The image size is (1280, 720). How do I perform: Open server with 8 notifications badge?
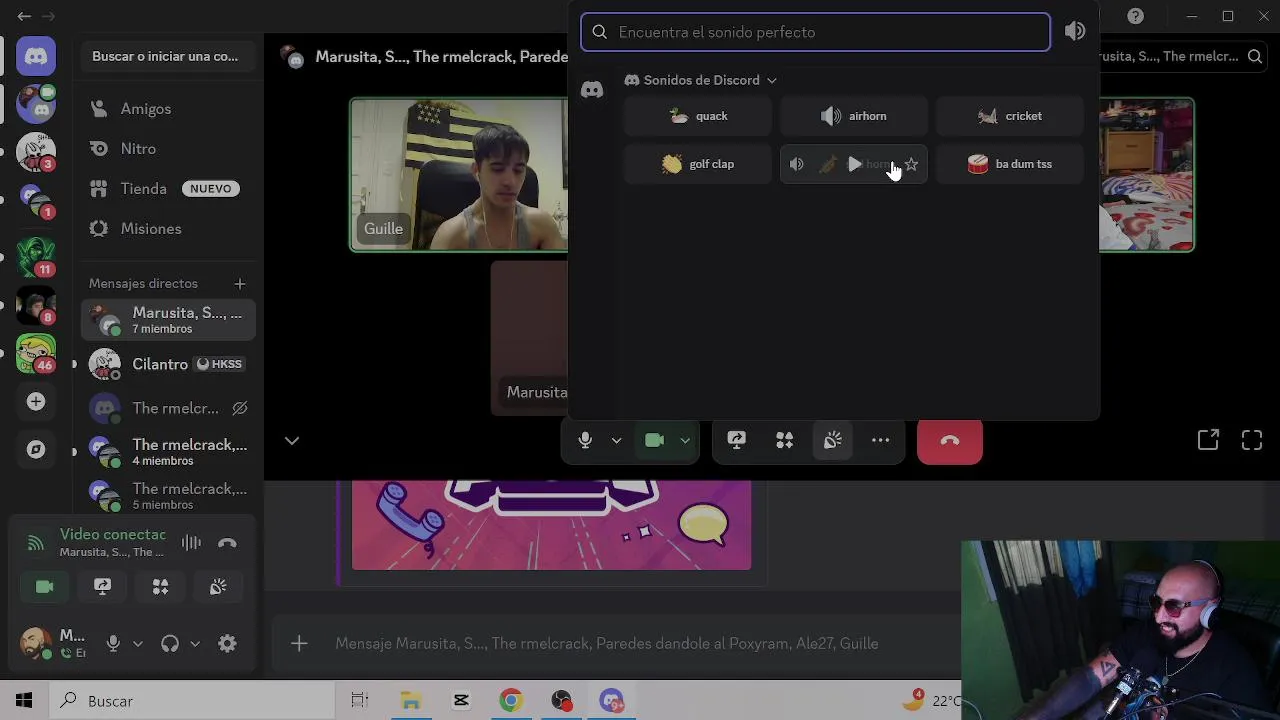pos(36,304)
